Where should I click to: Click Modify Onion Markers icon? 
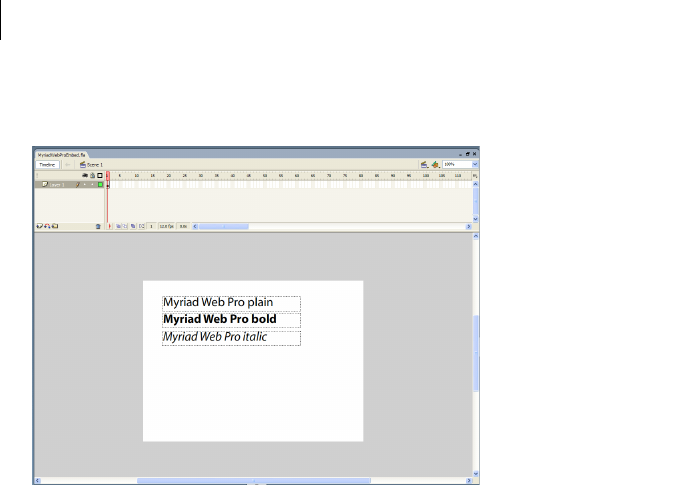(x=142, y=226)
